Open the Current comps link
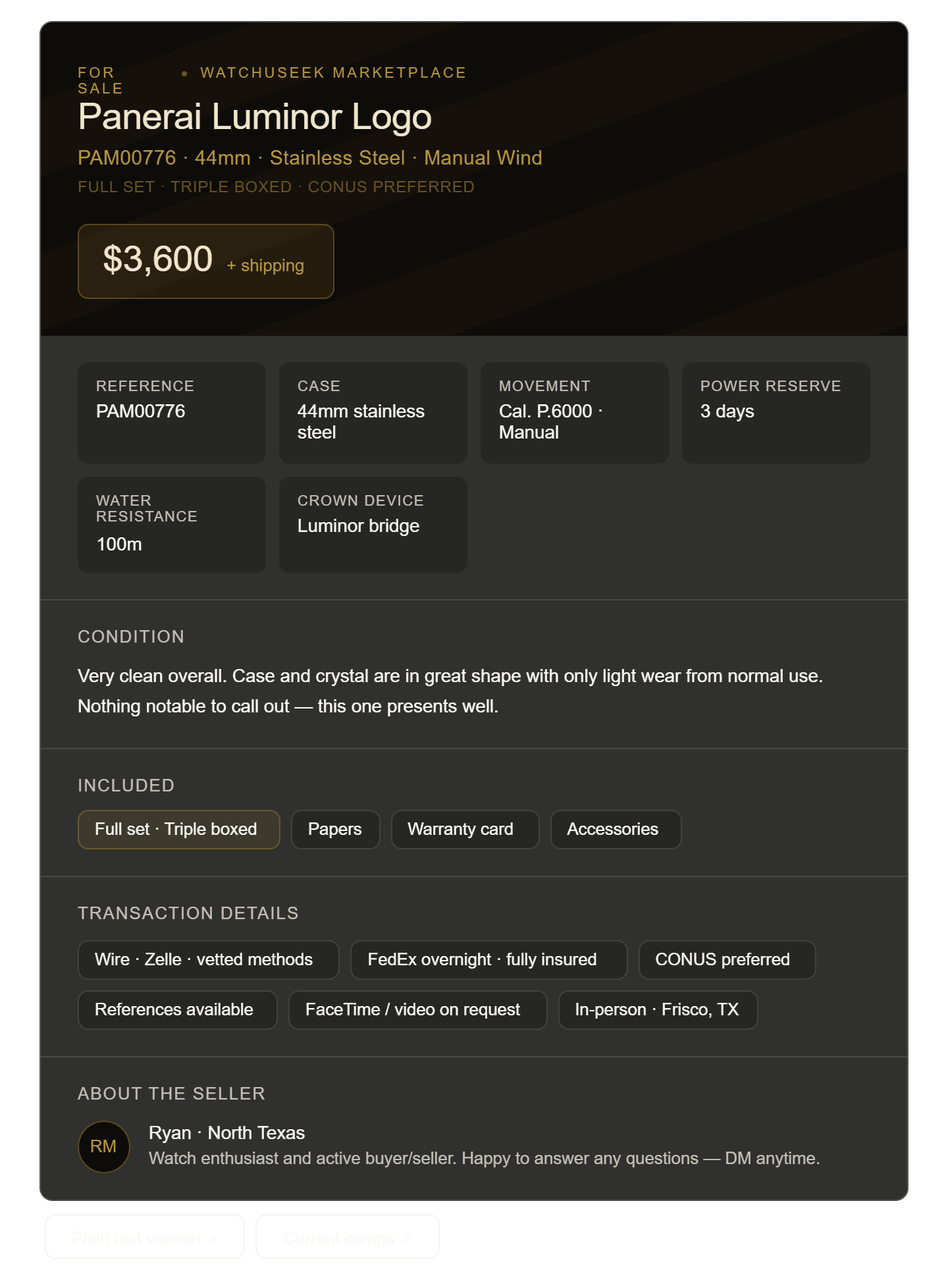The width and height of the screenshot is (948, 1280). [x=348, y=1237]
